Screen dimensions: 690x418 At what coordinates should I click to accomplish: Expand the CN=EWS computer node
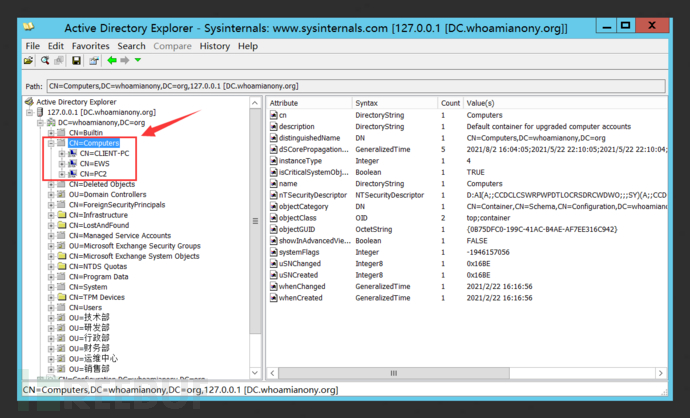62,164
